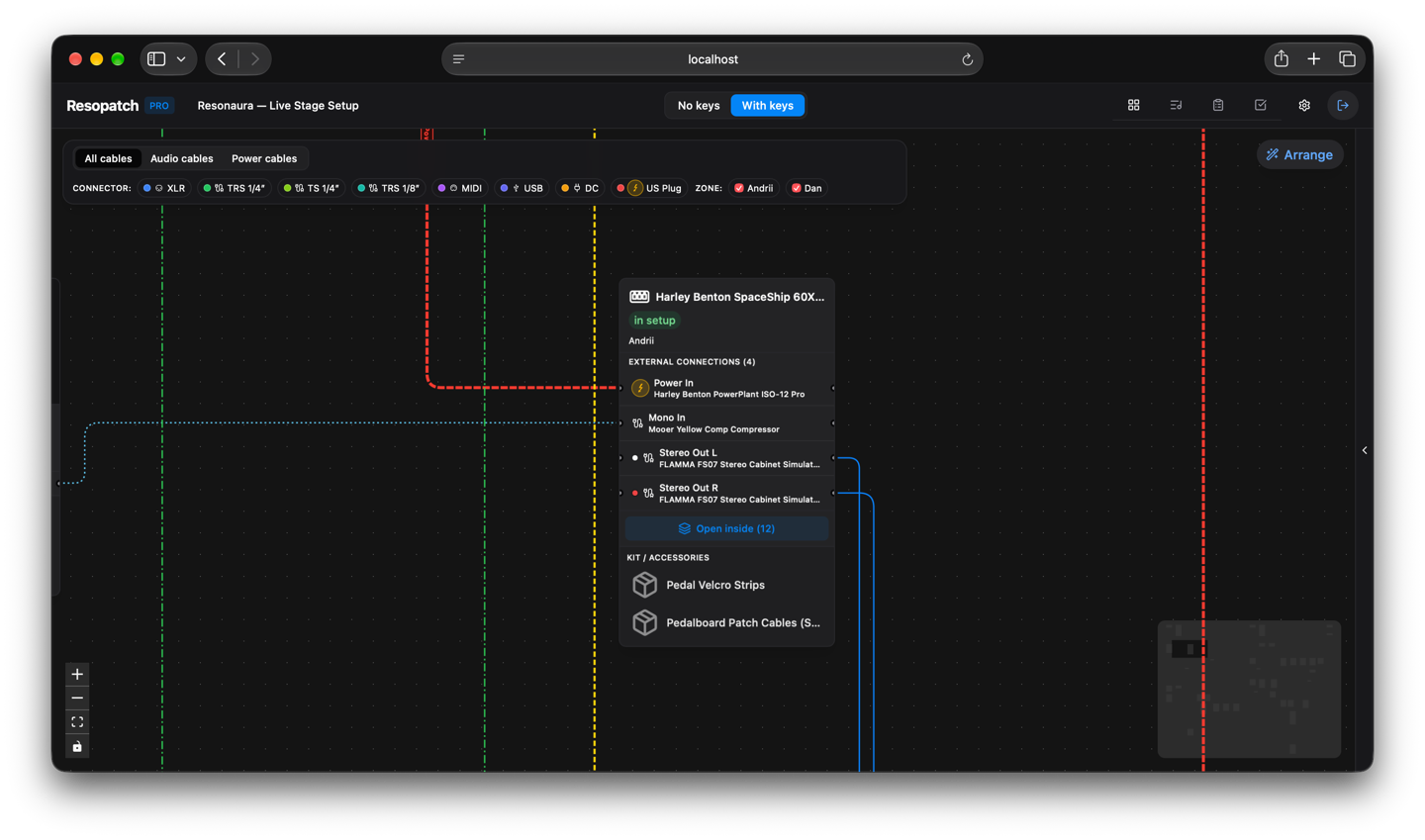Click the localhost address bar
The height and width of the screenshot is (840, 1425).
point(712,59)
